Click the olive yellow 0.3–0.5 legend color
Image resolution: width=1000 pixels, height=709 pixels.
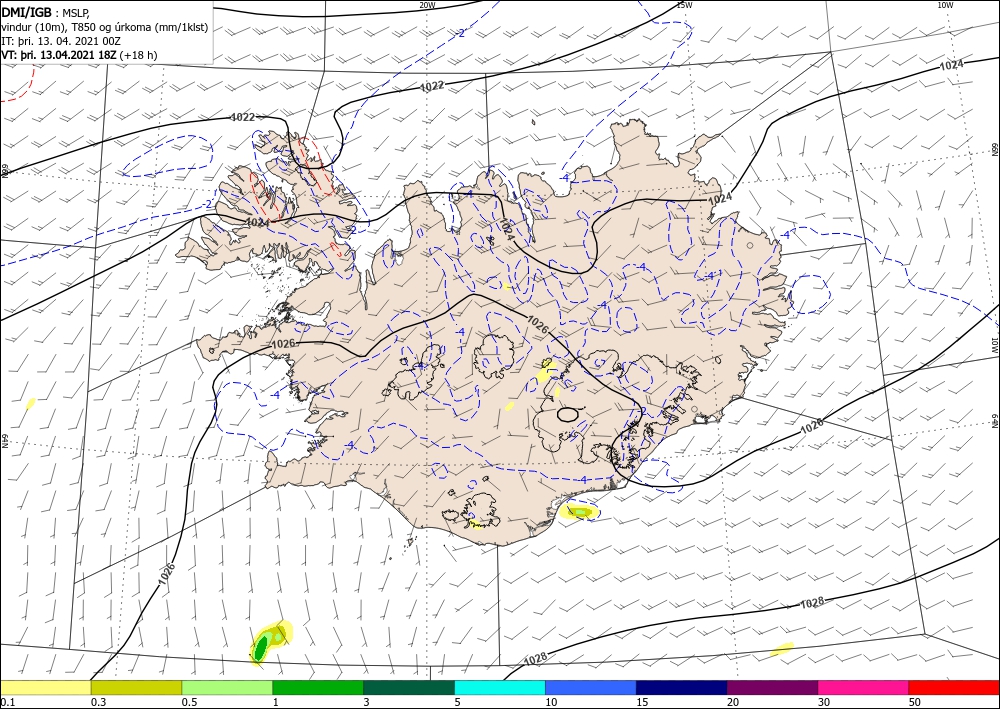coord(136,687)
